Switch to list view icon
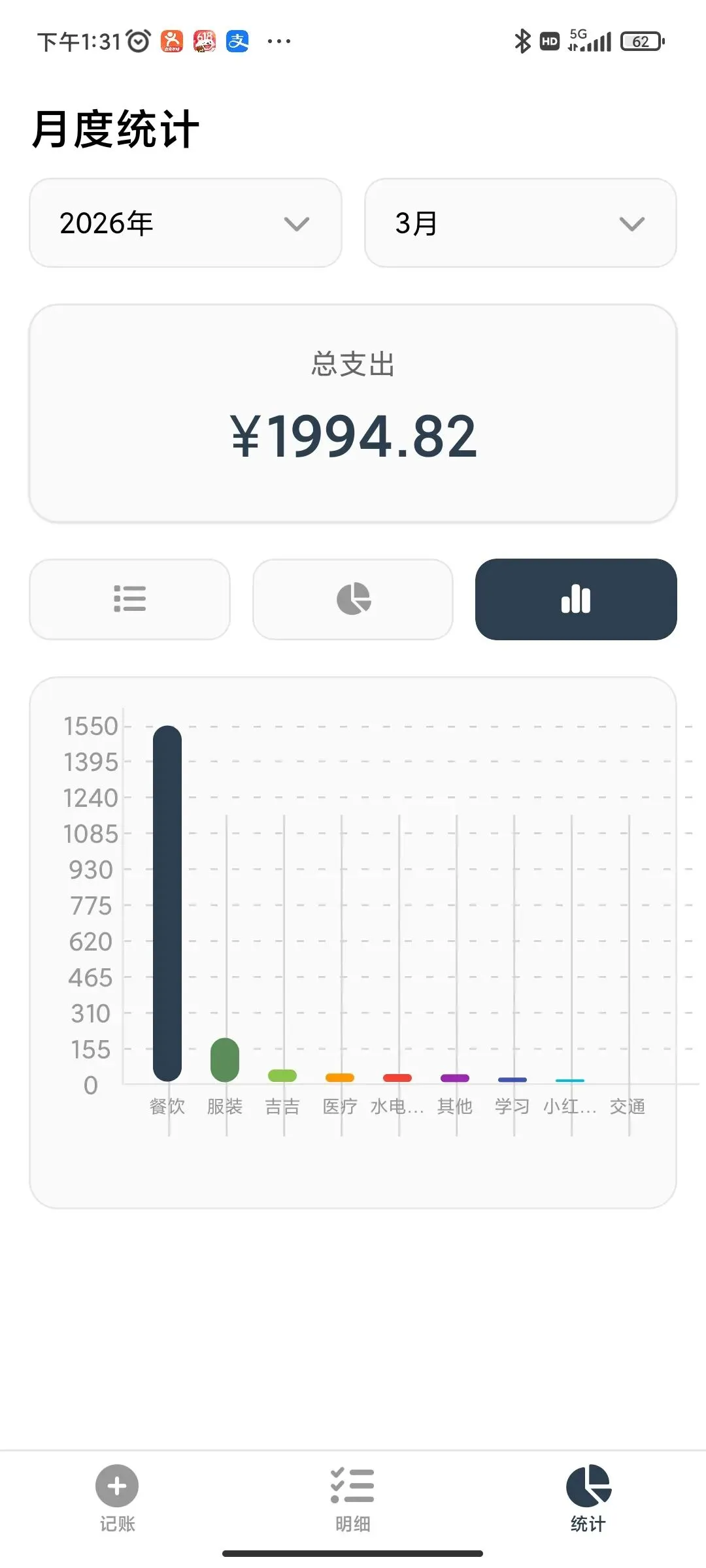Screen dimensions: 706x1568 129,599
